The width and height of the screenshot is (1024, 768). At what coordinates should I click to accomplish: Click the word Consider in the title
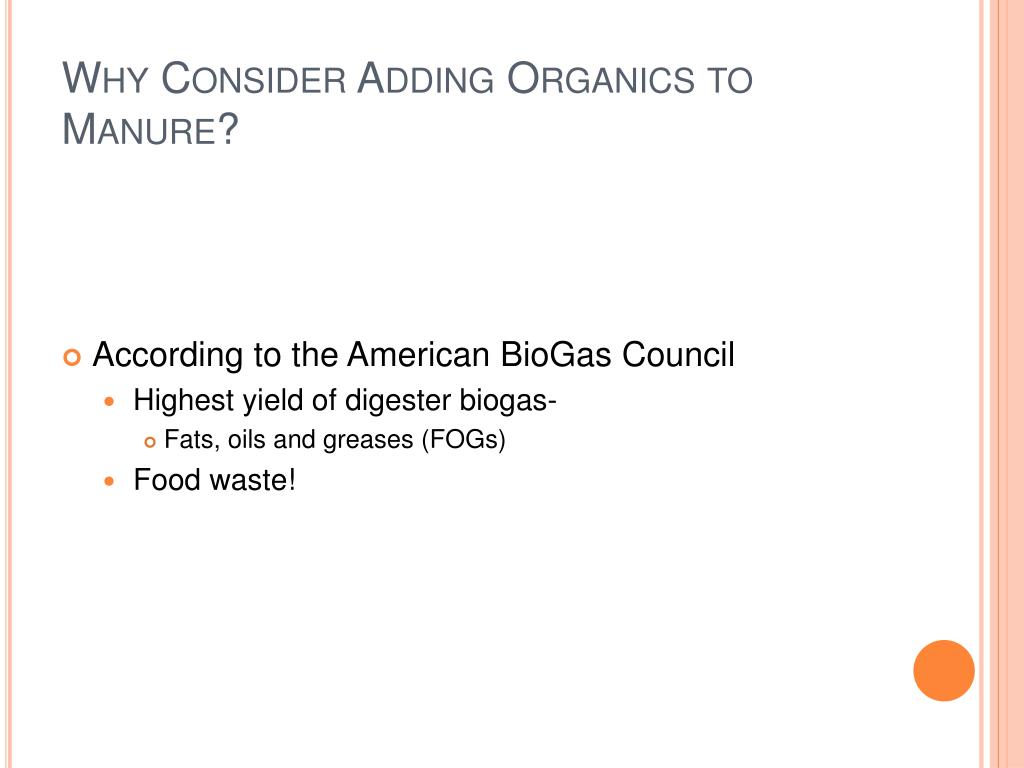pos(253,78)
